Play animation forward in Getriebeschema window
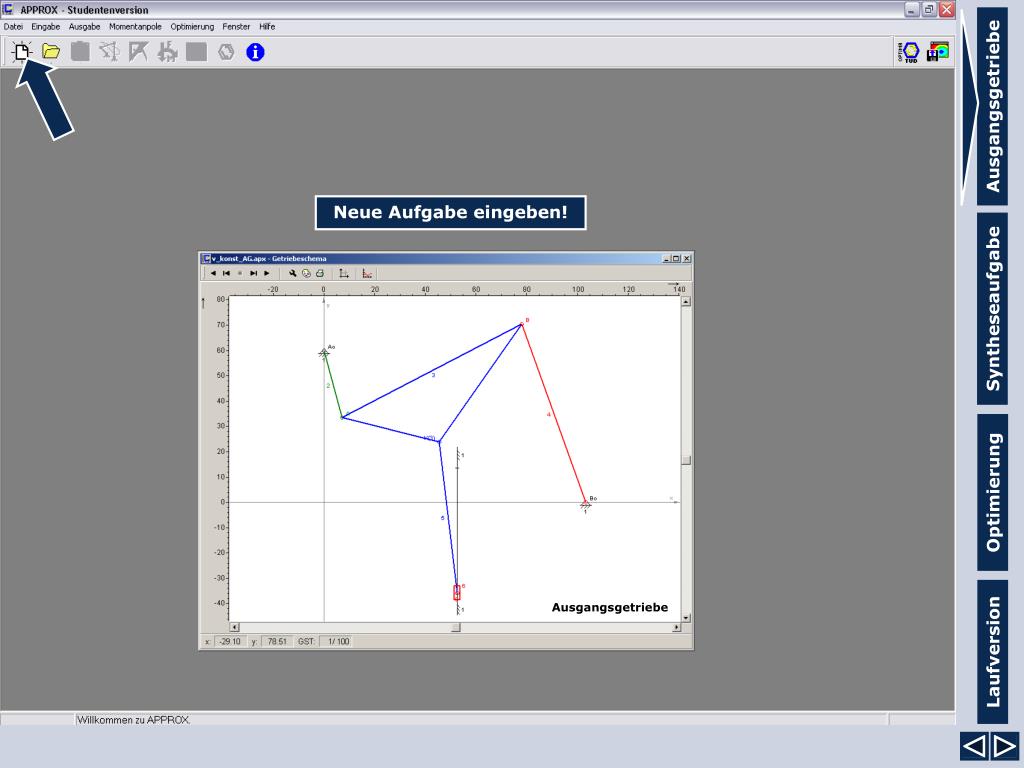1024x768 pixels. coord(266,274)
